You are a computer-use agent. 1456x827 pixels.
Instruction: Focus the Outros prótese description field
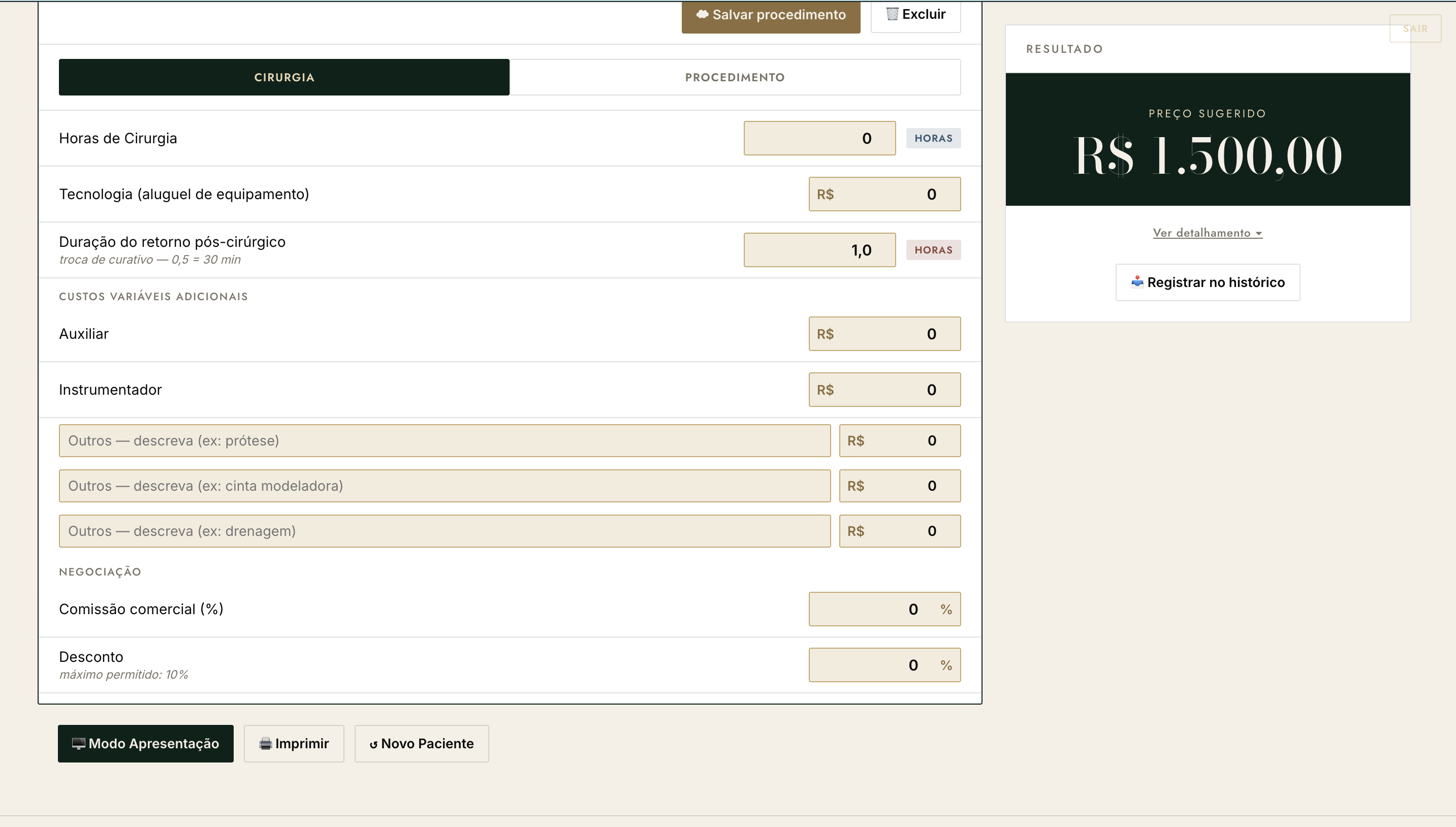445,441
